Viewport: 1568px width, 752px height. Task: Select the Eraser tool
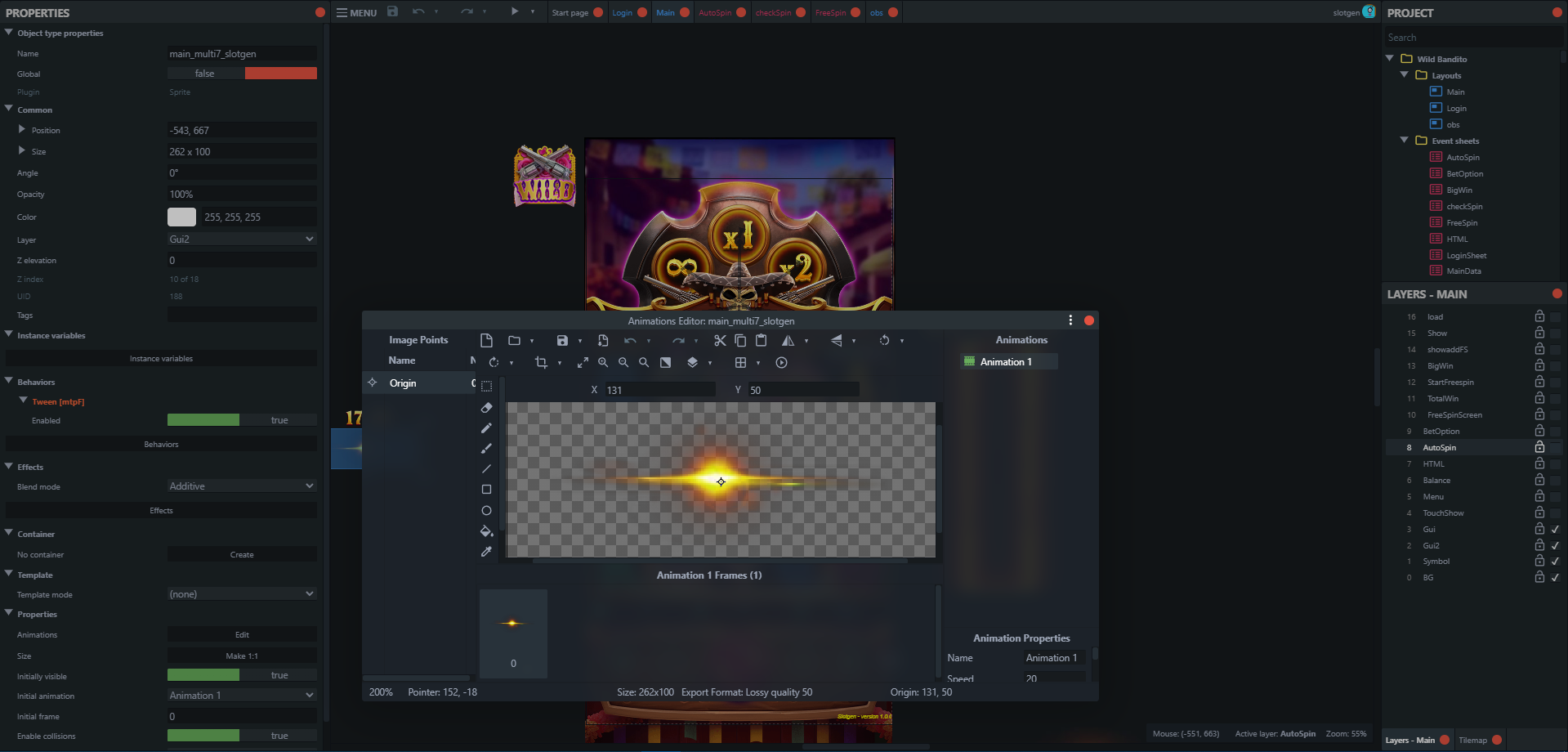click(486, 407)
